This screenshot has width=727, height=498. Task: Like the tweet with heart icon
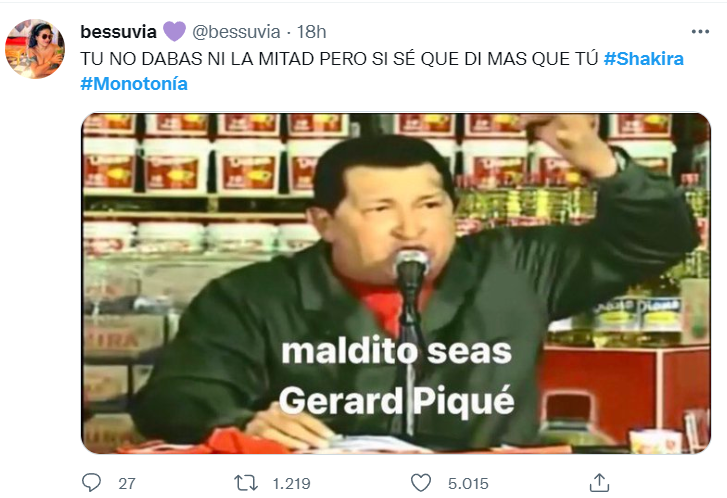421,483
